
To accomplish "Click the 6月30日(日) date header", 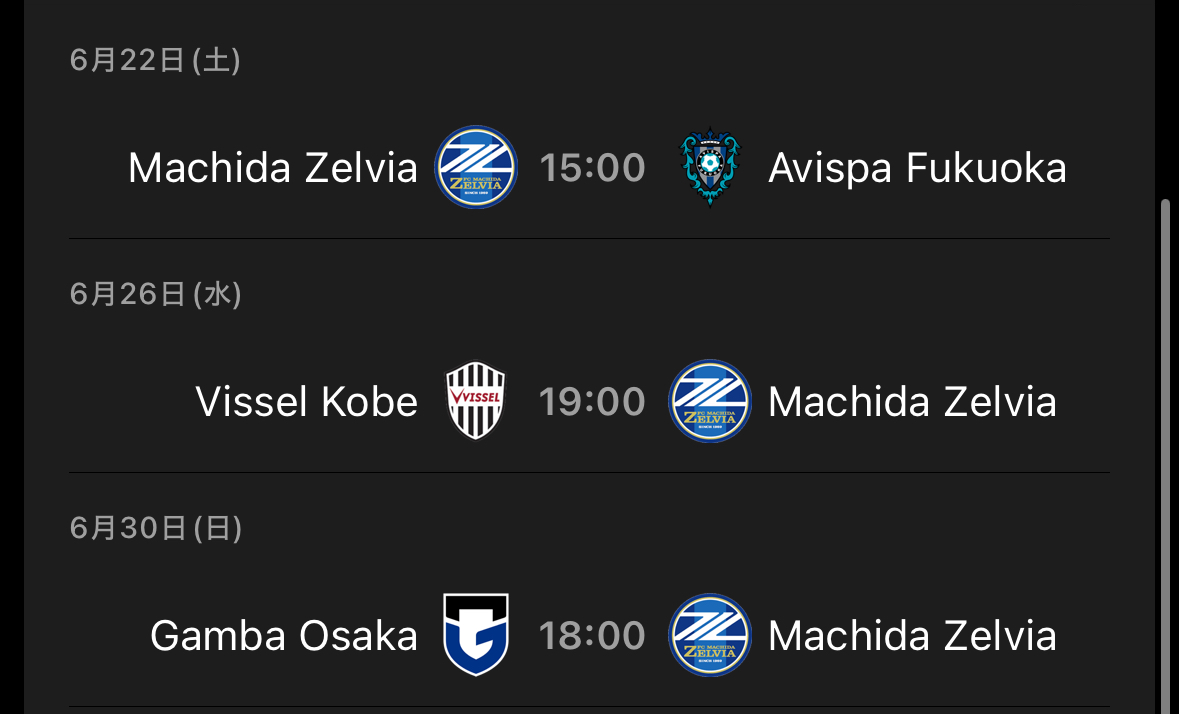I will pyautogui.click(x=156, y=528).
